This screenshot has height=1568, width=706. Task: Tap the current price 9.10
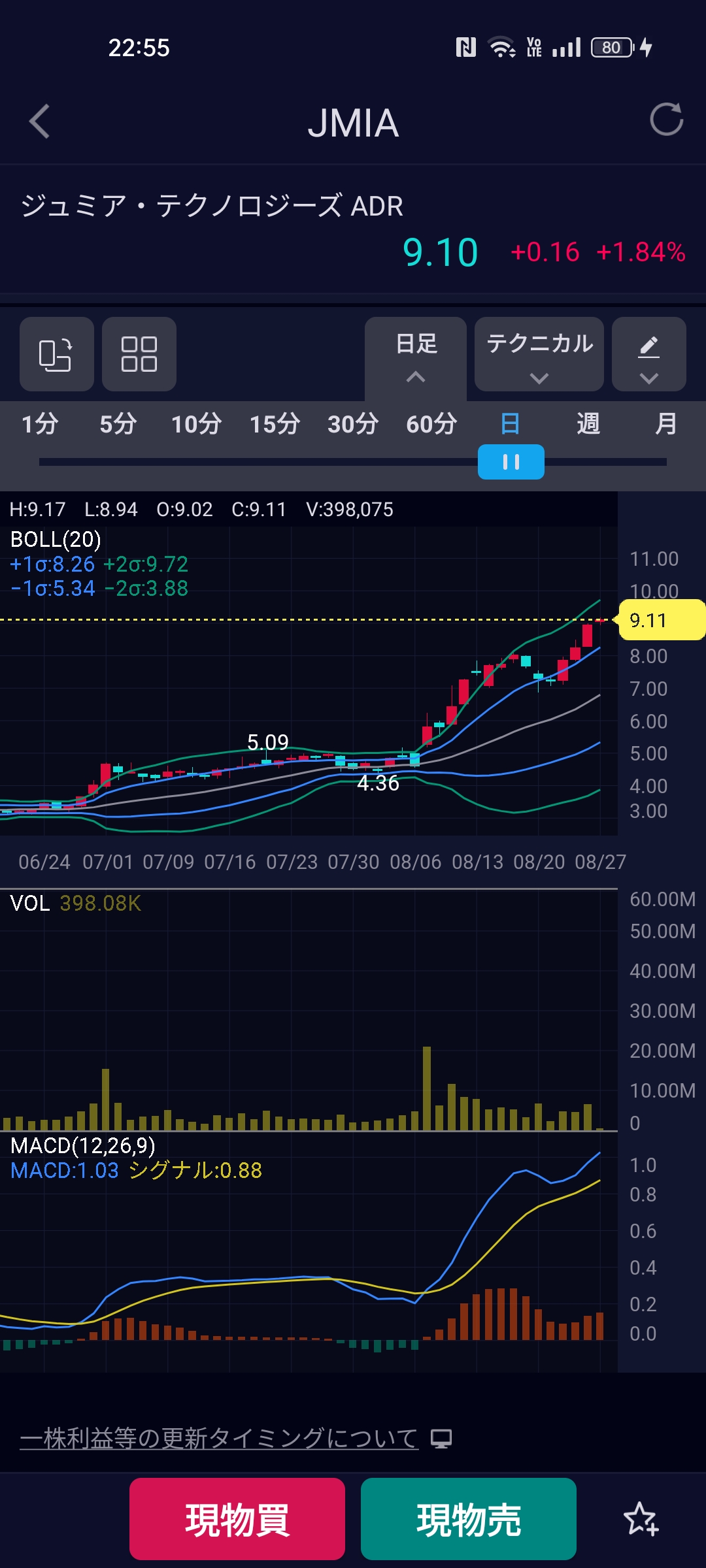[441, 252]
